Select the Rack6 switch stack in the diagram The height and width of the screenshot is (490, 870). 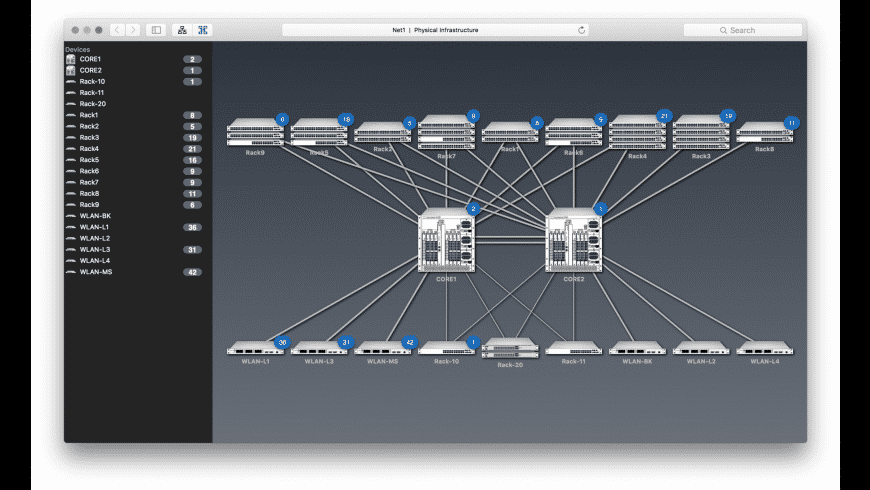[574, 132]
